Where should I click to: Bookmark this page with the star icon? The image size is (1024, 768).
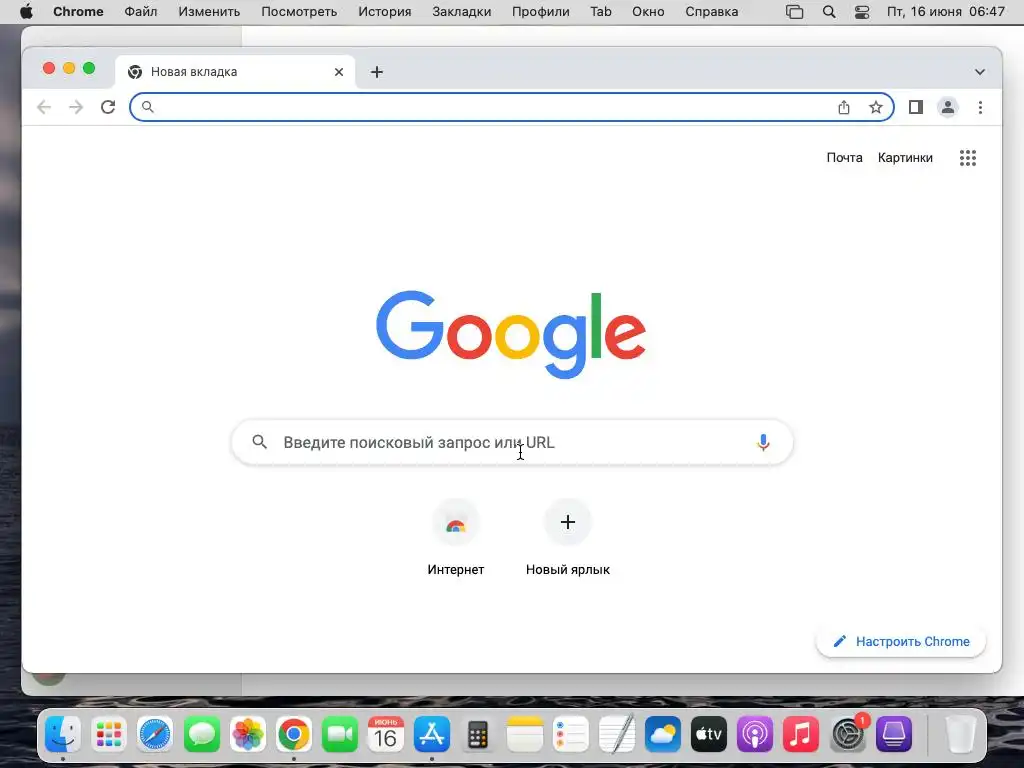point(876,107)
